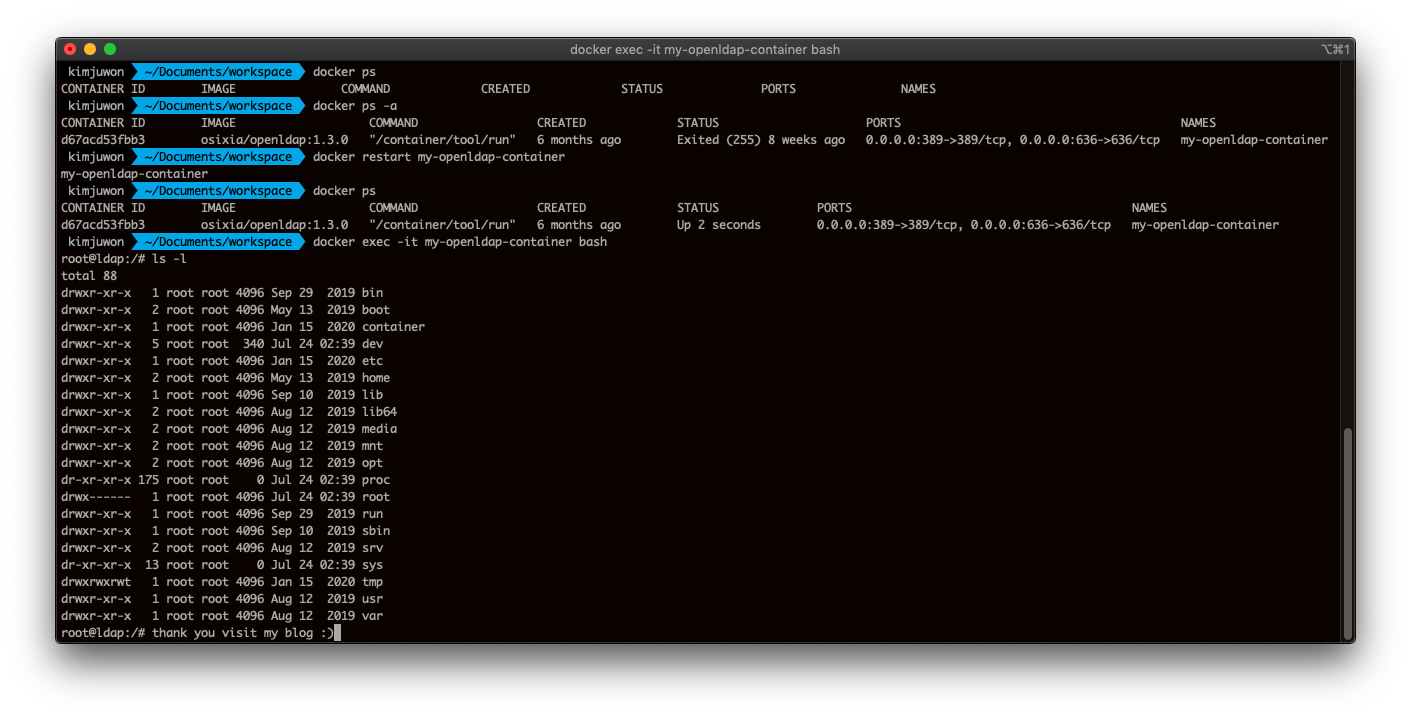Click the 'home' directory row
Image resolution: width=1411 pixels, height=717 pixels.
pos(226,378)
